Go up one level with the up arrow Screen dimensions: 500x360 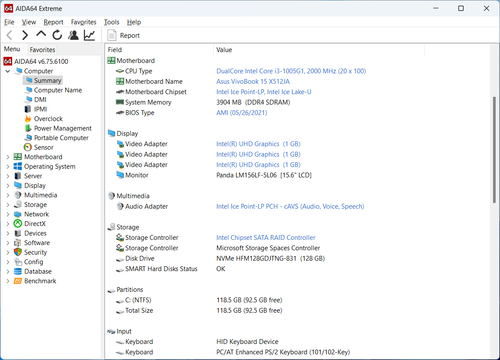41,34
